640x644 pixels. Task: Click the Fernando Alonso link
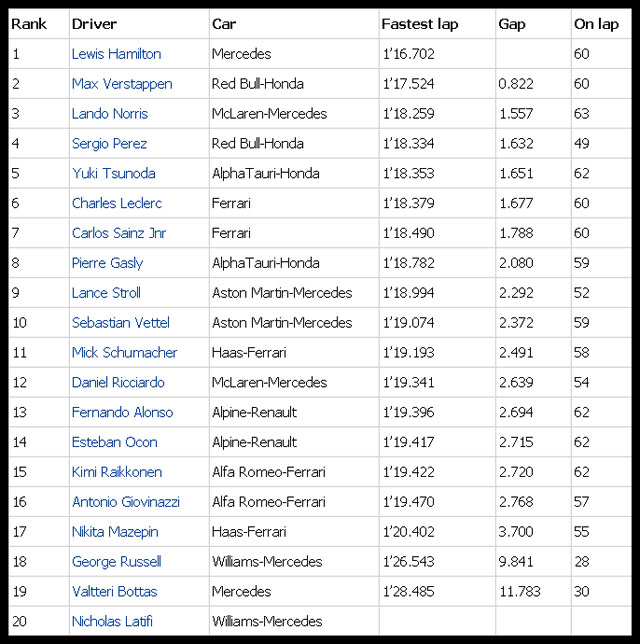coord(122,412)
